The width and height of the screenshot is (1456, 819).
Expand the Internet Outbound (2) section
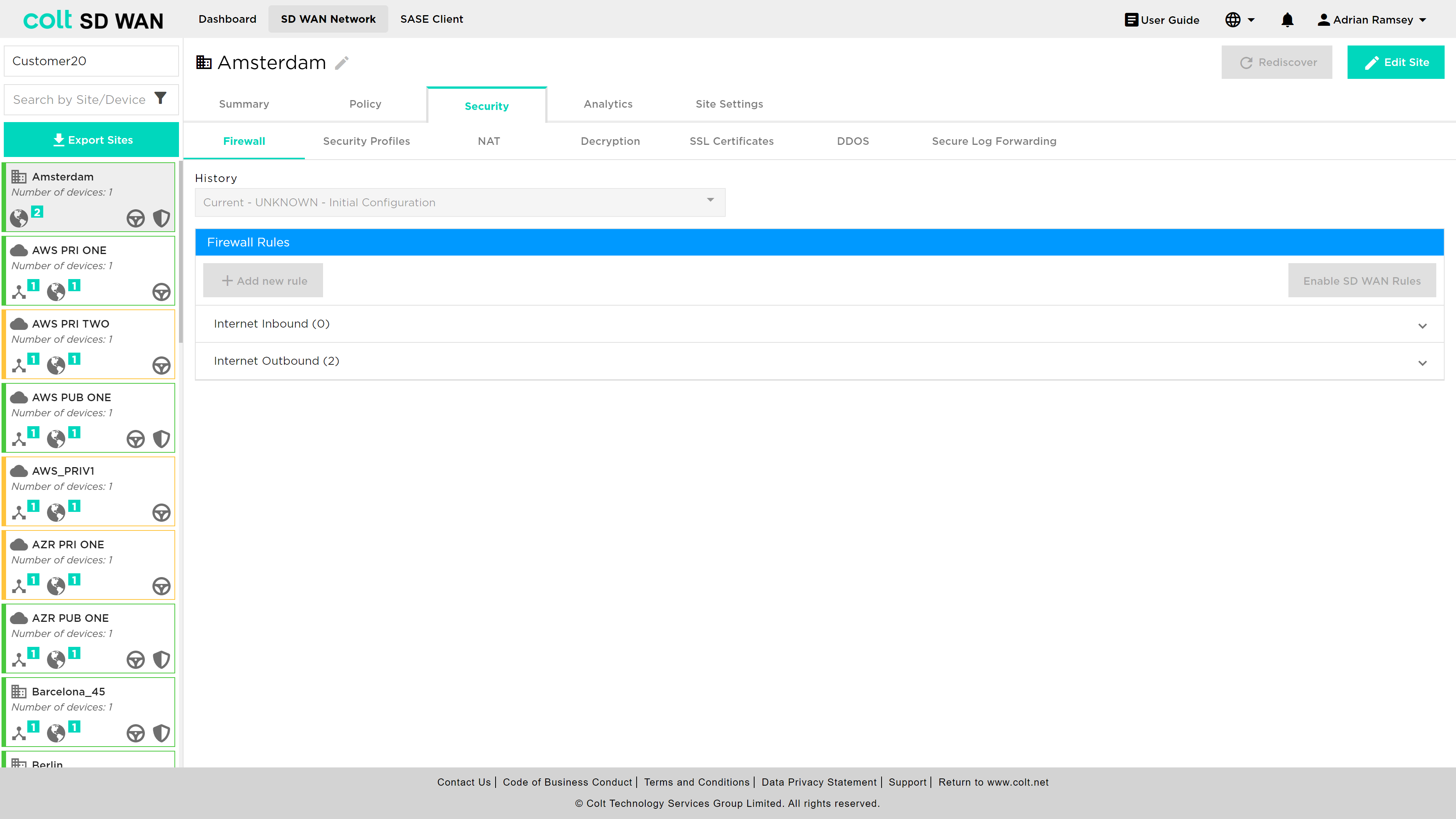point(819,361)
